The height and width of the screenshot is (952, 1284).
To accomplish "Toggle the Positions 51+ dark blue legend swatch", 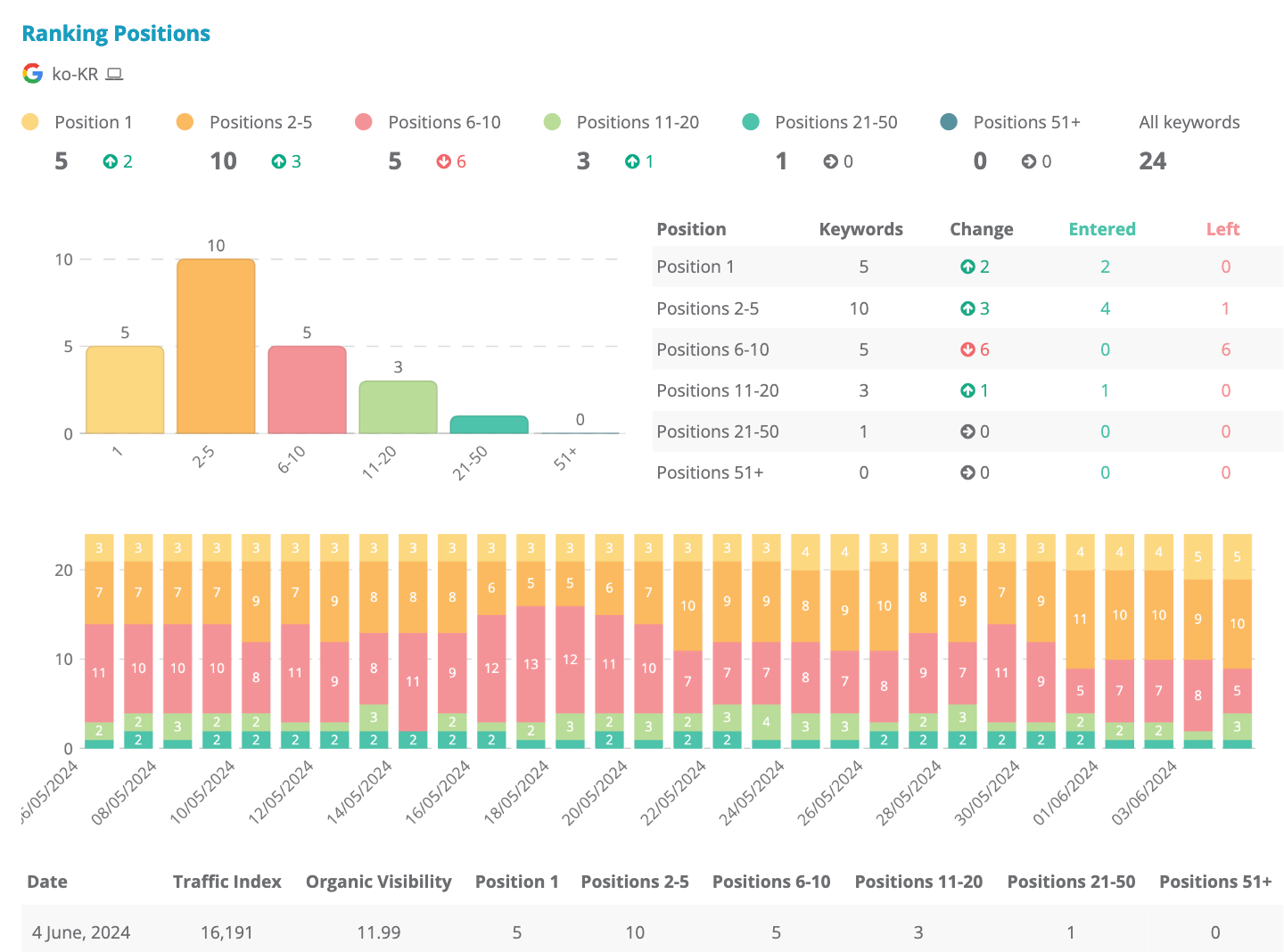I will [x=949, y=122].
